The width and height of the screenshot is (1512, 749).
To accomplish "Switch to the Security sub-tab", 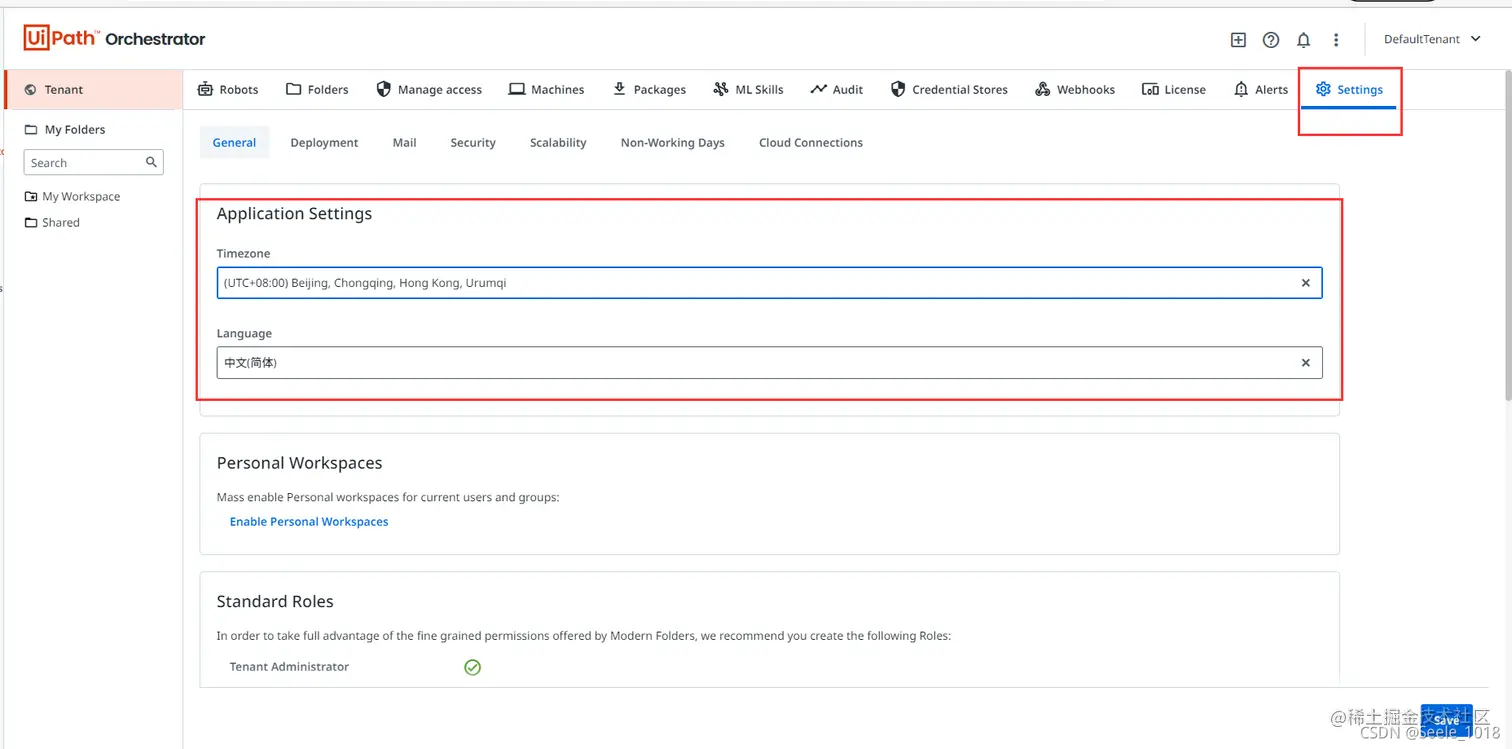I will (x=473, y=143).
